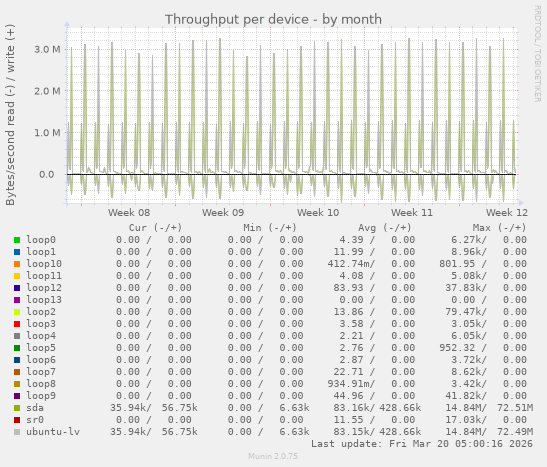Click the ubuntu-lv light gray legend swatch
The image size is (547, 467).
click(x=17, y=432)
